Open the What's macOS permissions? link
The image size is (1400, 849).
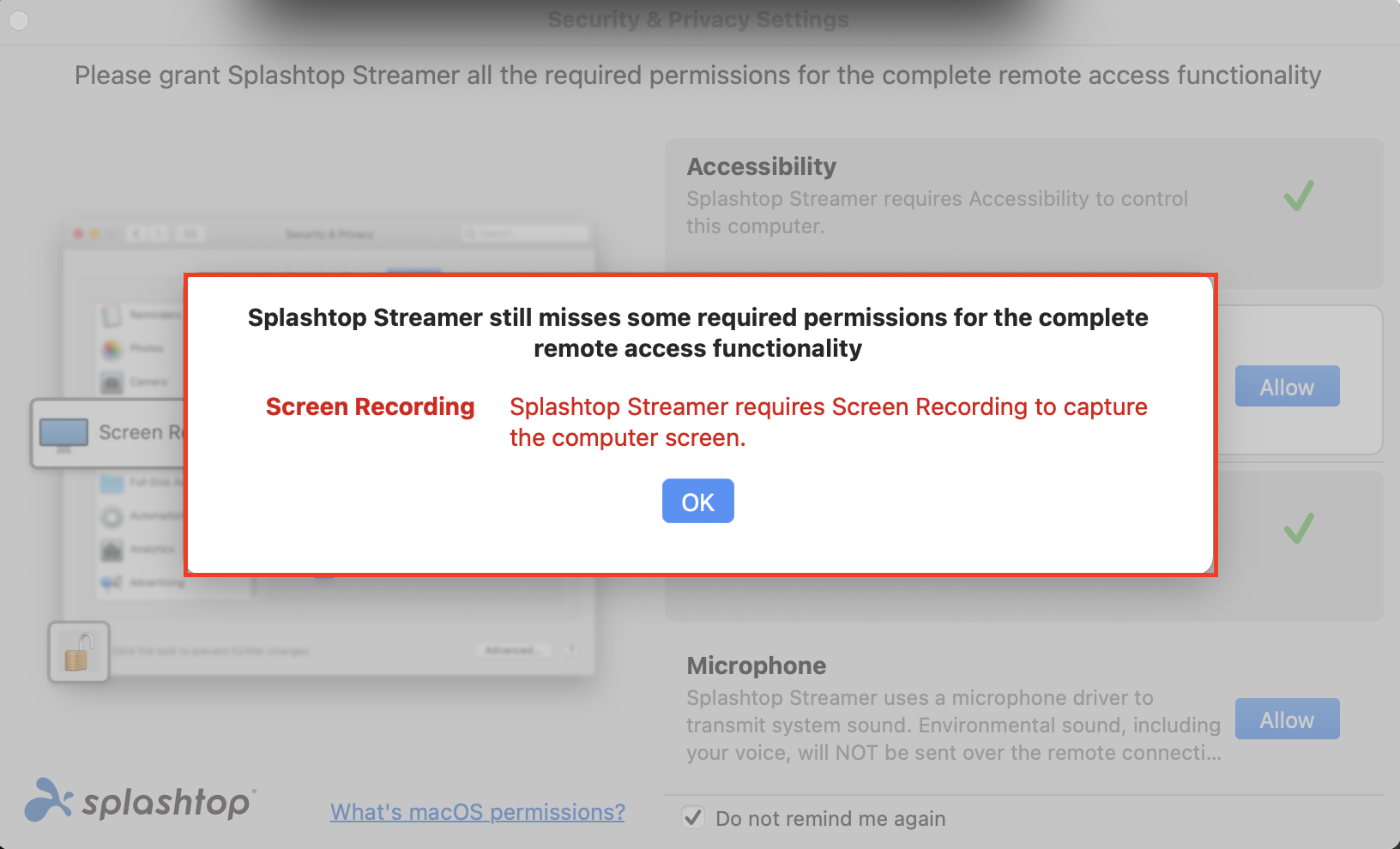pyautogui.click(x=478, y=811)
